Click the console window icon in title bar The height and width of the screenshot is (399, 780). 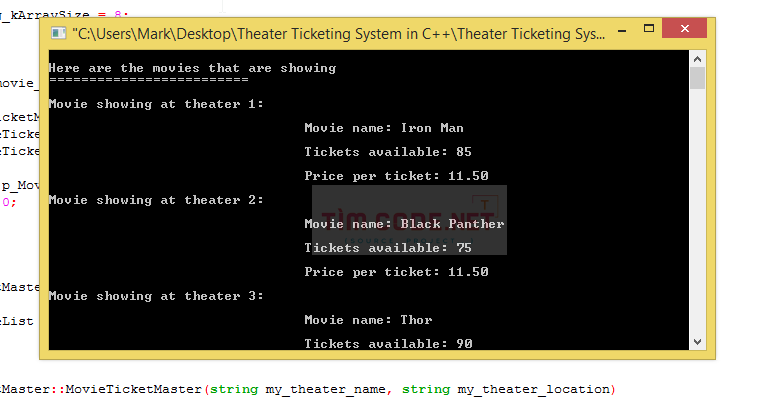59,33
